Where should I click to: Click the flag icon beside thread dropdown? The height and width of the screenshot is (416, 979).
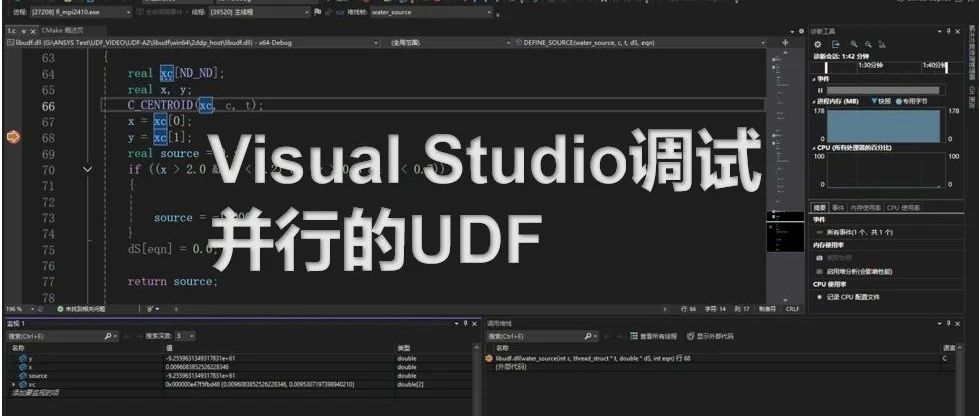318,12
